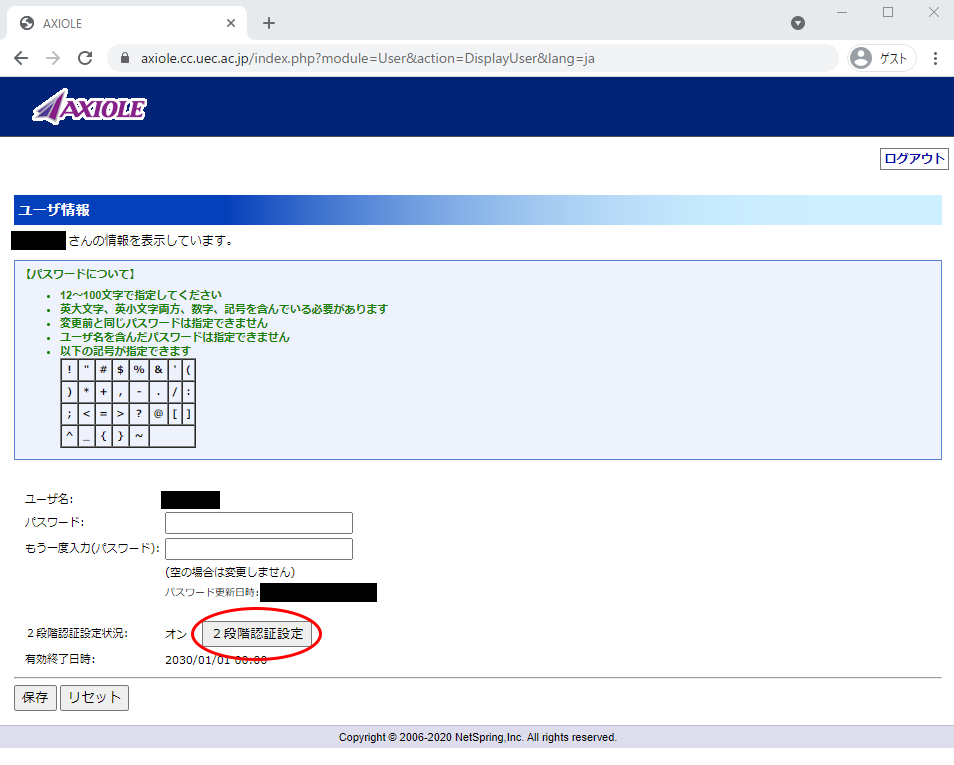Go back to the previous page
This screenshot has height=765, width=954.
click(x=21, y=58)
